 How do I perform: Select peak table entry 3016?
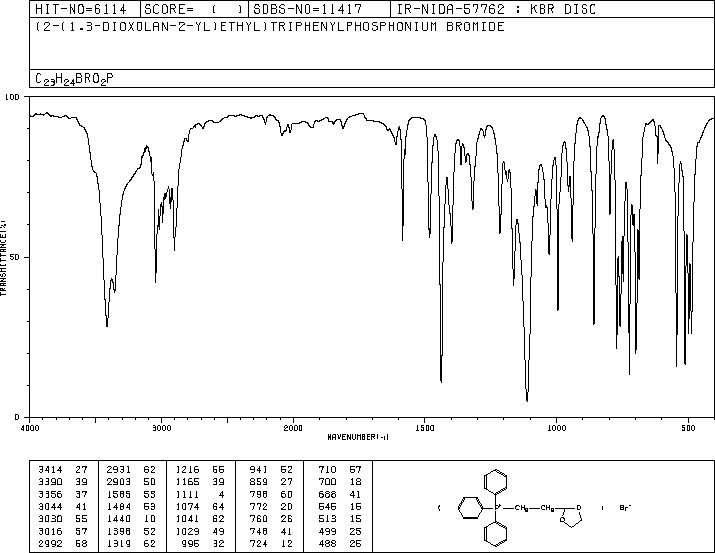pos(50,532)
